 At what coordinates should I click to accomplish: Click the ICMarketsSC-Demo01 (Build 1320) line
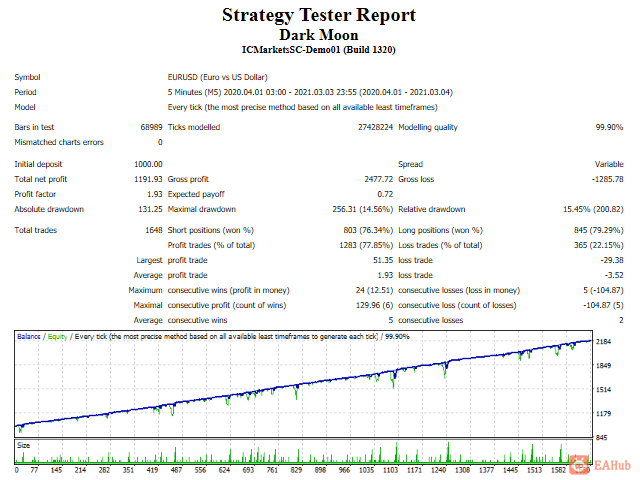point(319,50)
